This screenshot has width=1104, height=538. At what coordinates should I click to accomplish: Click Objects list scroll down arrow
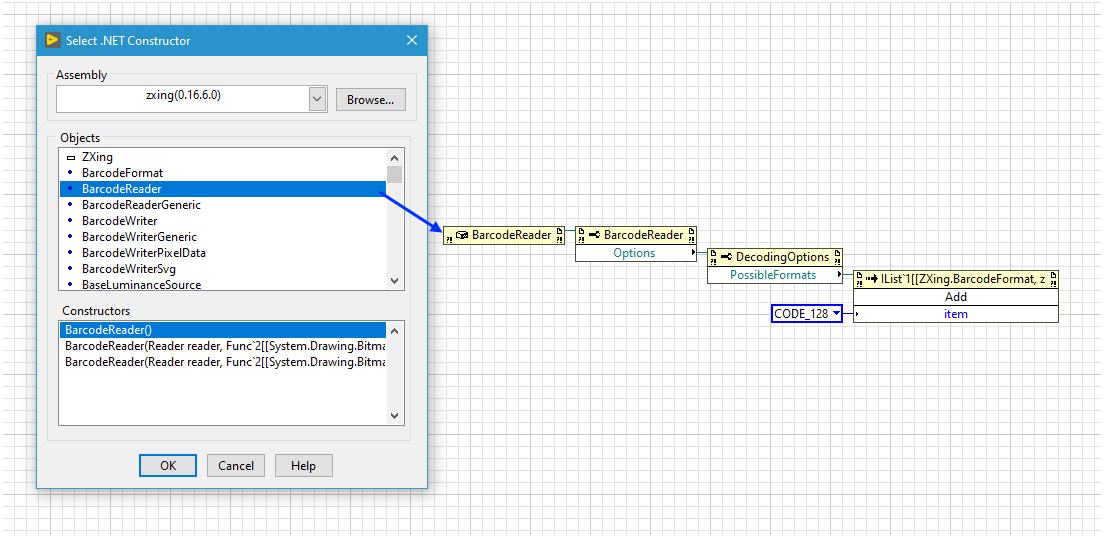[x=394, y=282]
